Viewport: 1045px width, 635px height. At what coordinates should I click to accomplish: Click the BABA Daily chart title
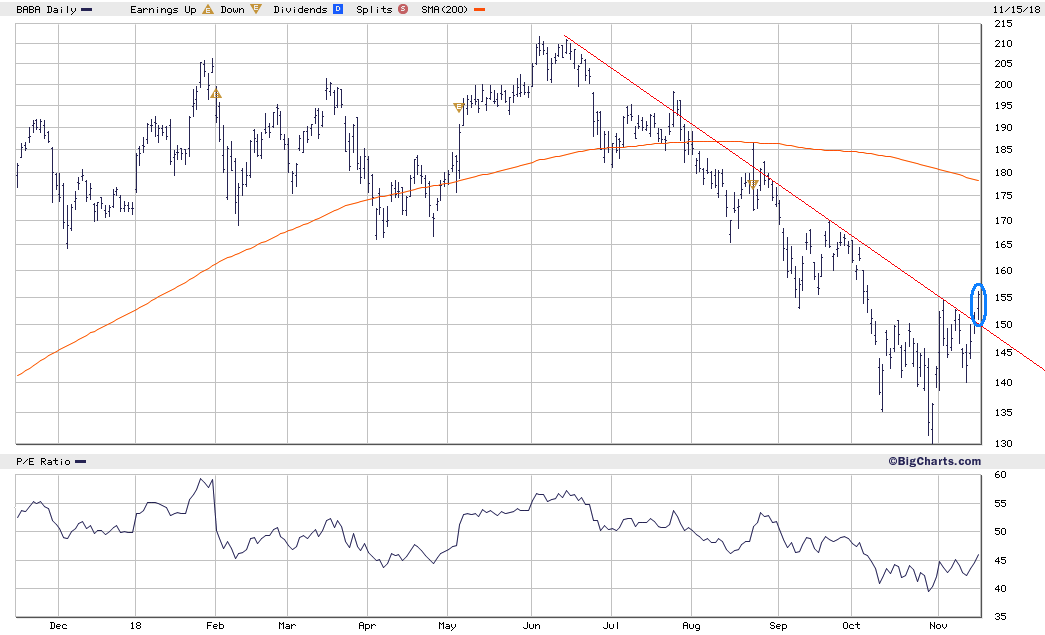(x=46, y=9)
